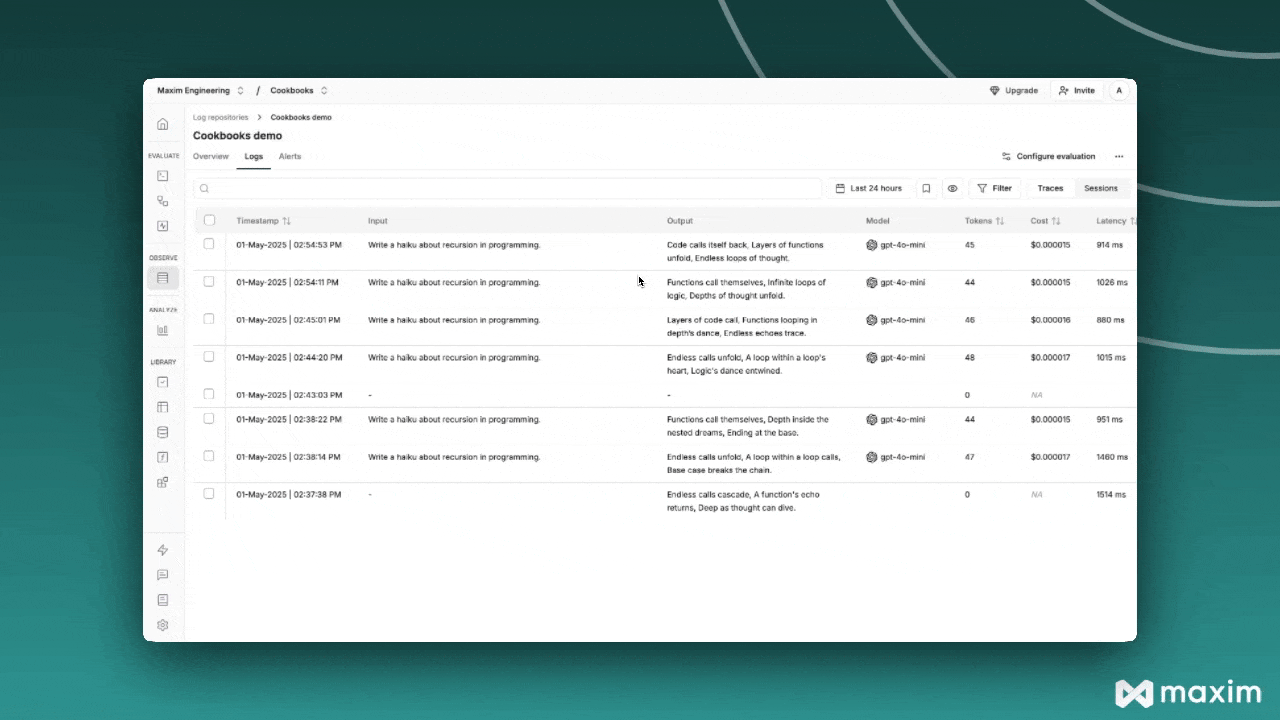Sort by the Cost column
This screenshot has width=1280, height=720.
coord(1045,221)
